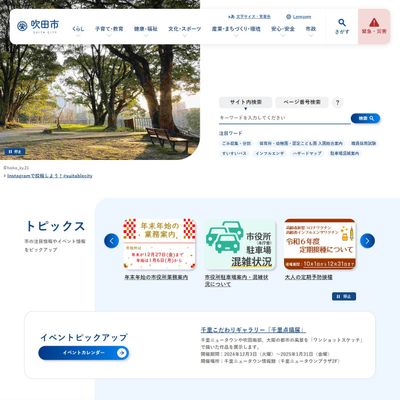
Task: Click the globe Language link
Action: [x=299, y=17]
